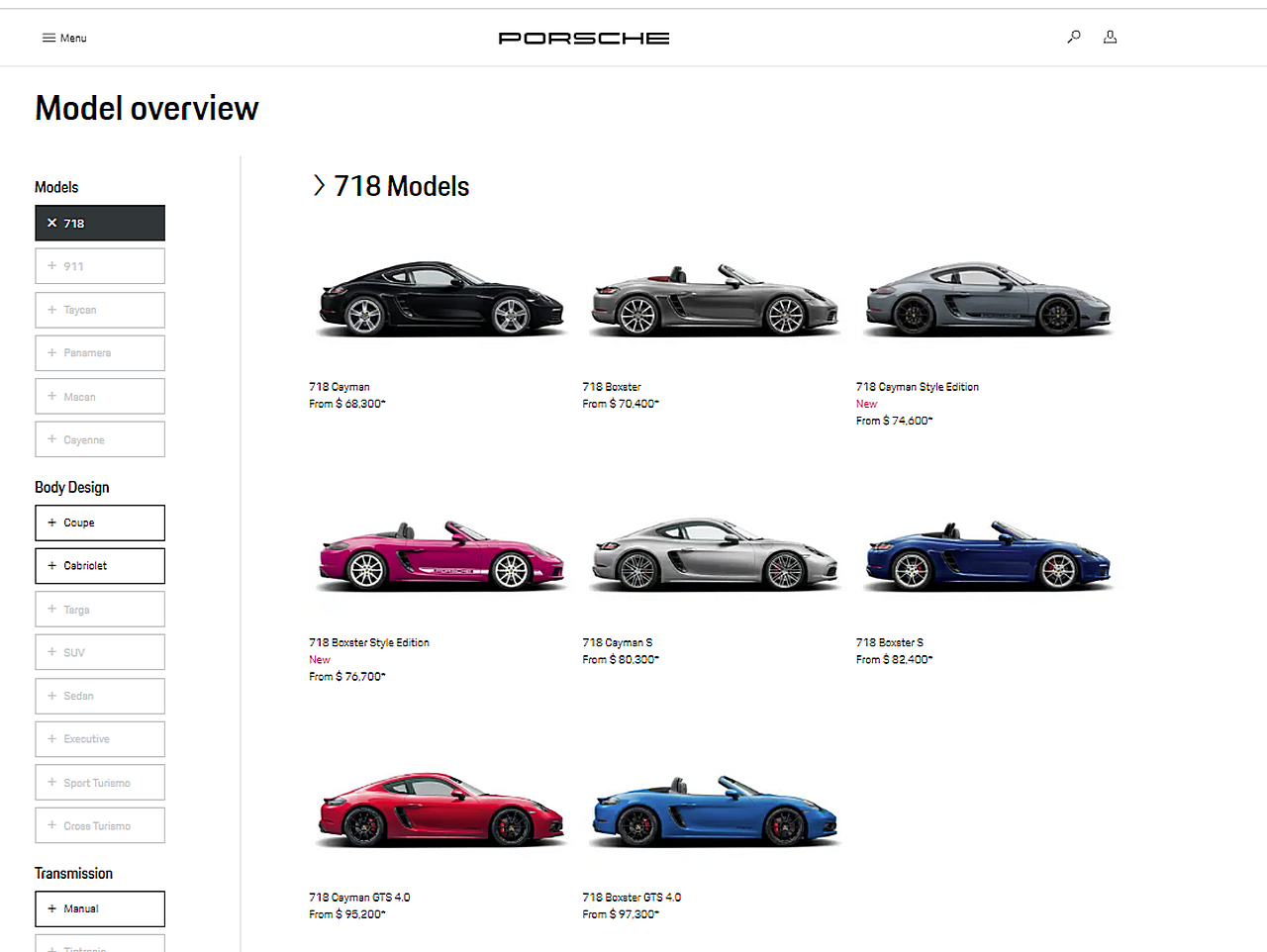The width and height of the screenshot is (1267, 952).
Task: Collapse the 718 Models section chevron
Action: tap(319, 185)
